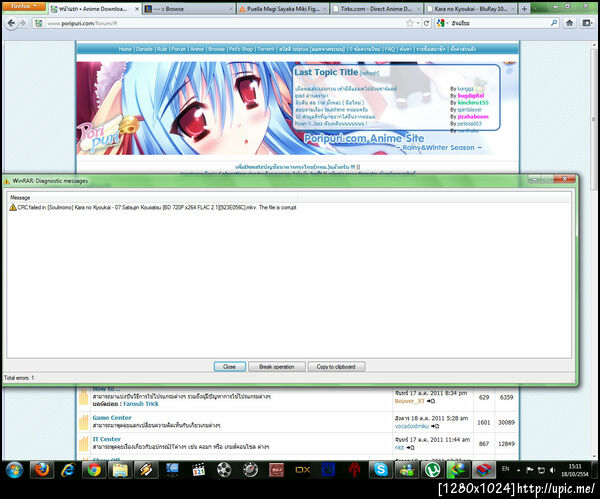Click the Break operation button

tap(277, 367)
